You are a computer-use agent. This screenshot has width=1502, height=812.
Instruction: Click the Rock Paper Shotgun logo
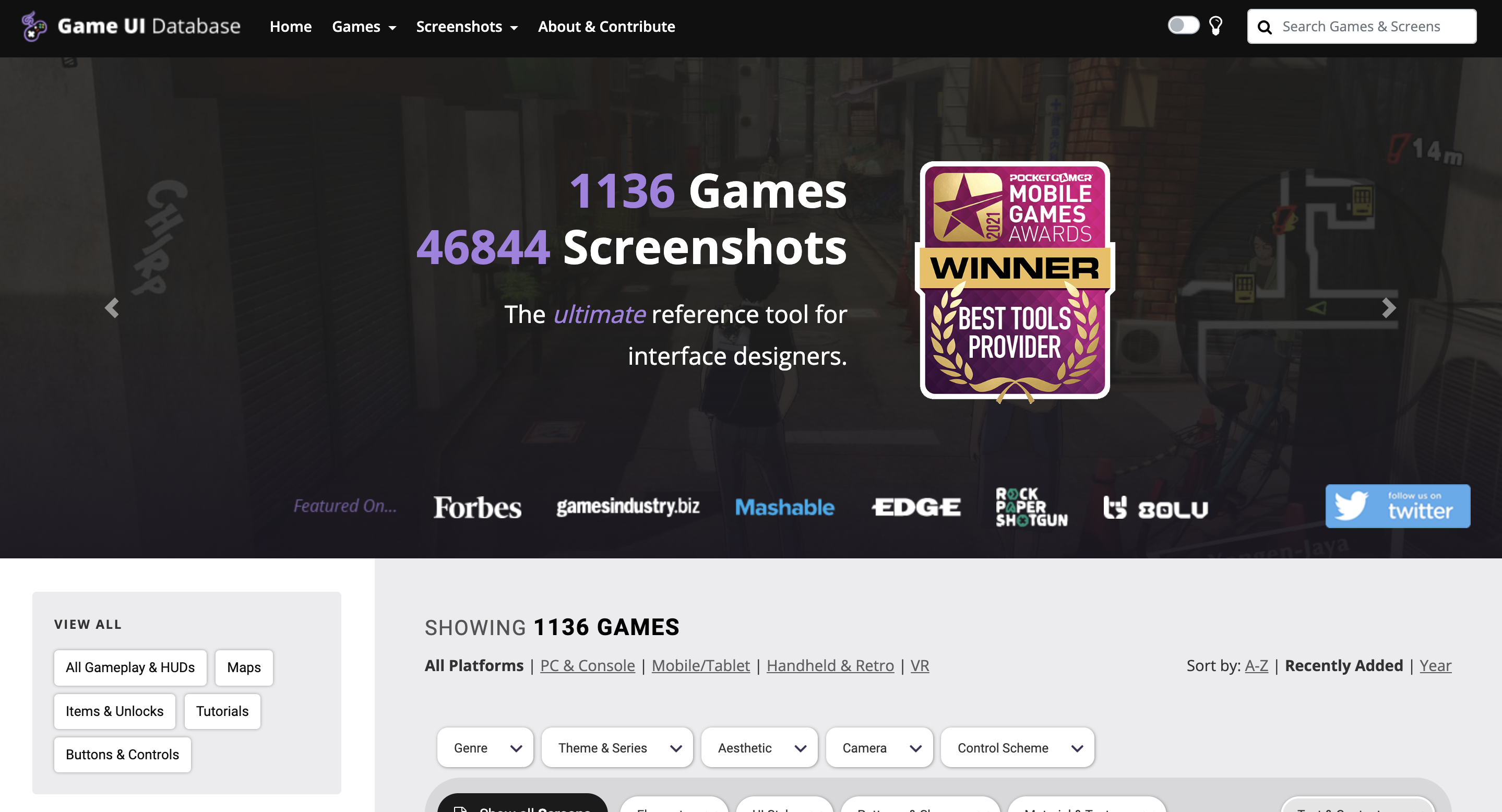pyautogui.click(x=1028, y=507)
